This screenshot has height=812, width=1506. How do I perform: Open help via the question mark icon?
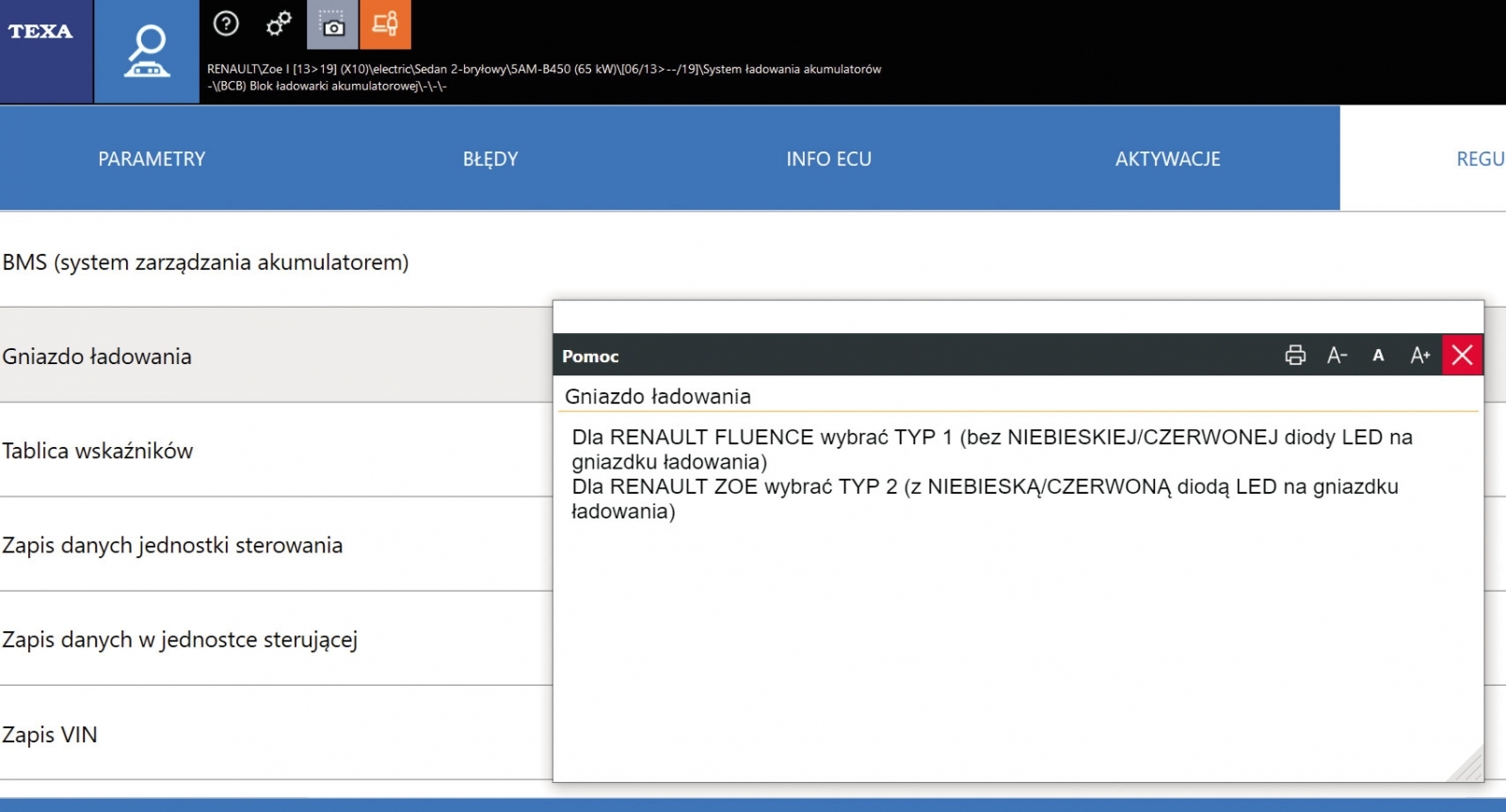coord(226,24)
